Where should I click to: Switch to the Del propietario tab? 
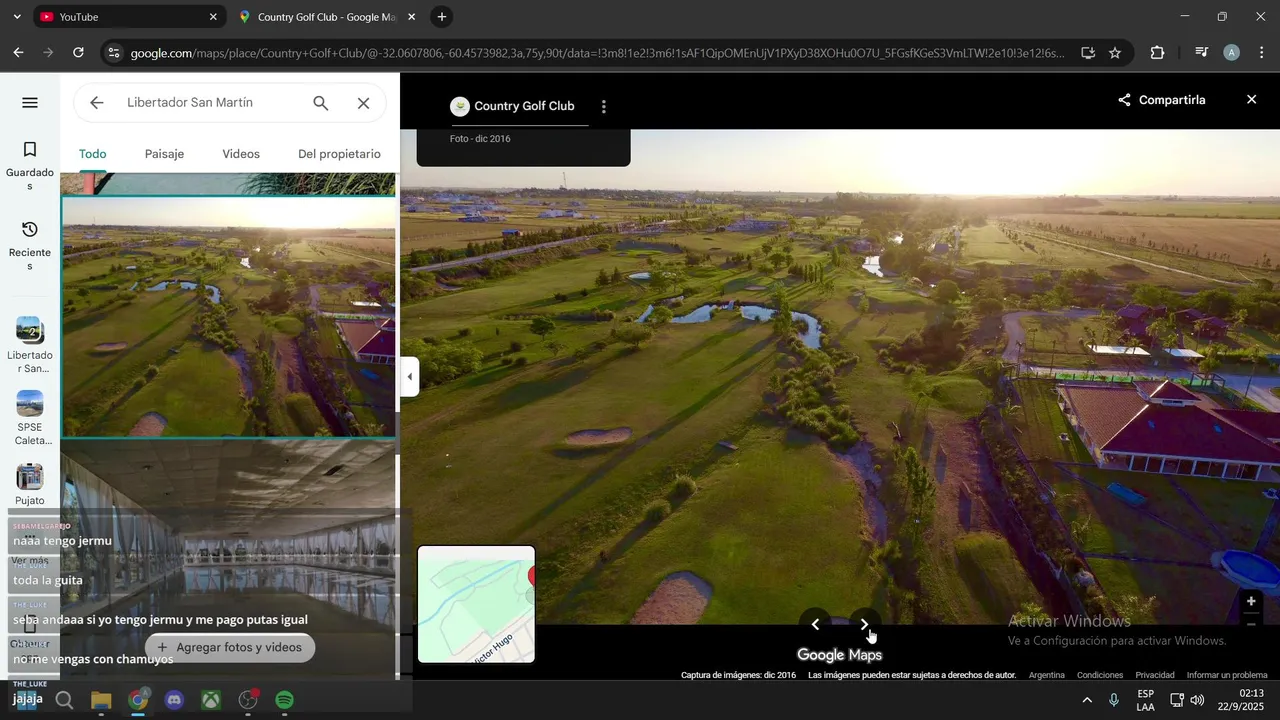coord(339,154)
